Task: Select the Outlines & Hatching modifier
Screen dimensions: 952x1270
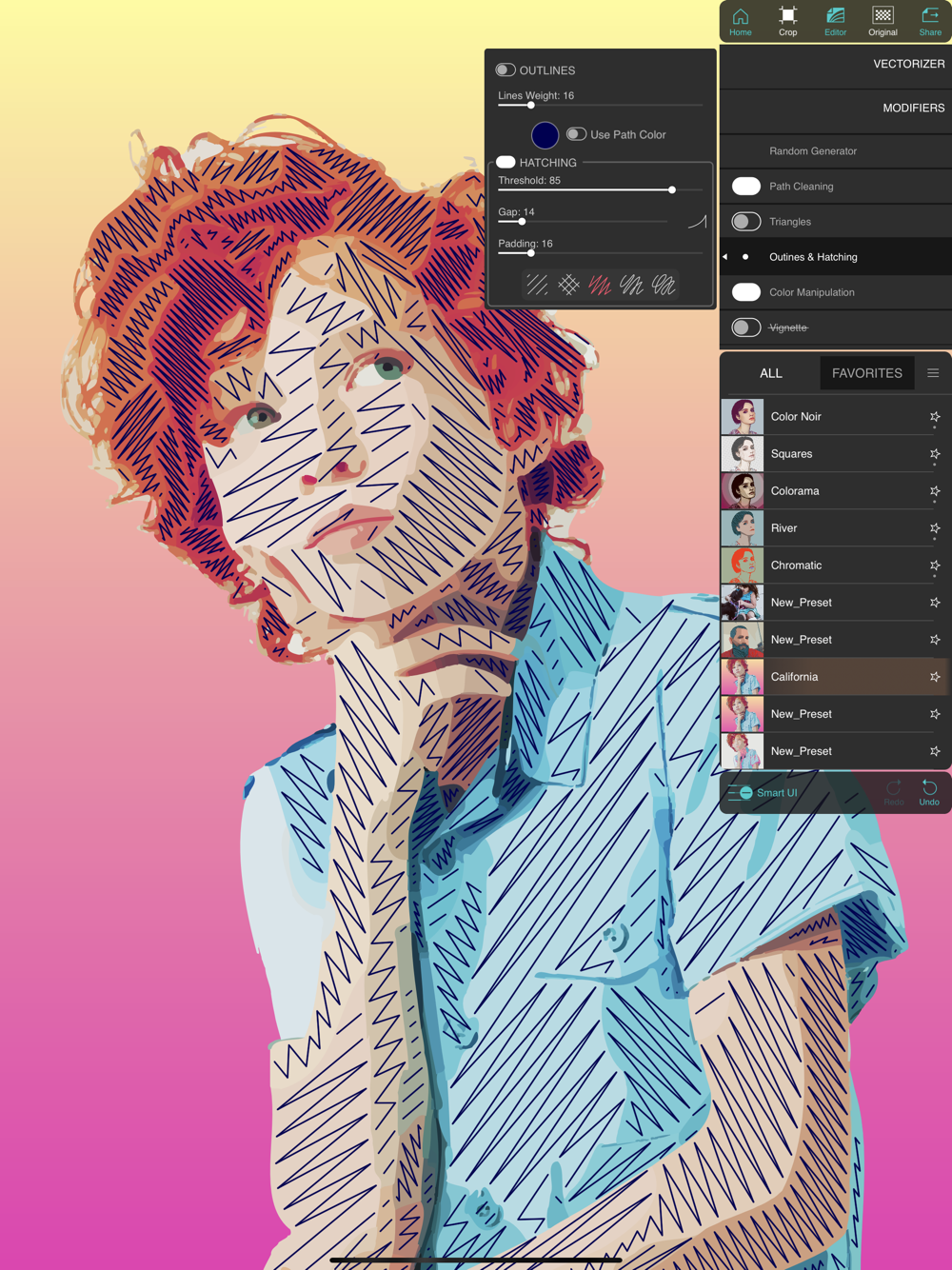Action: click(836, 257)
